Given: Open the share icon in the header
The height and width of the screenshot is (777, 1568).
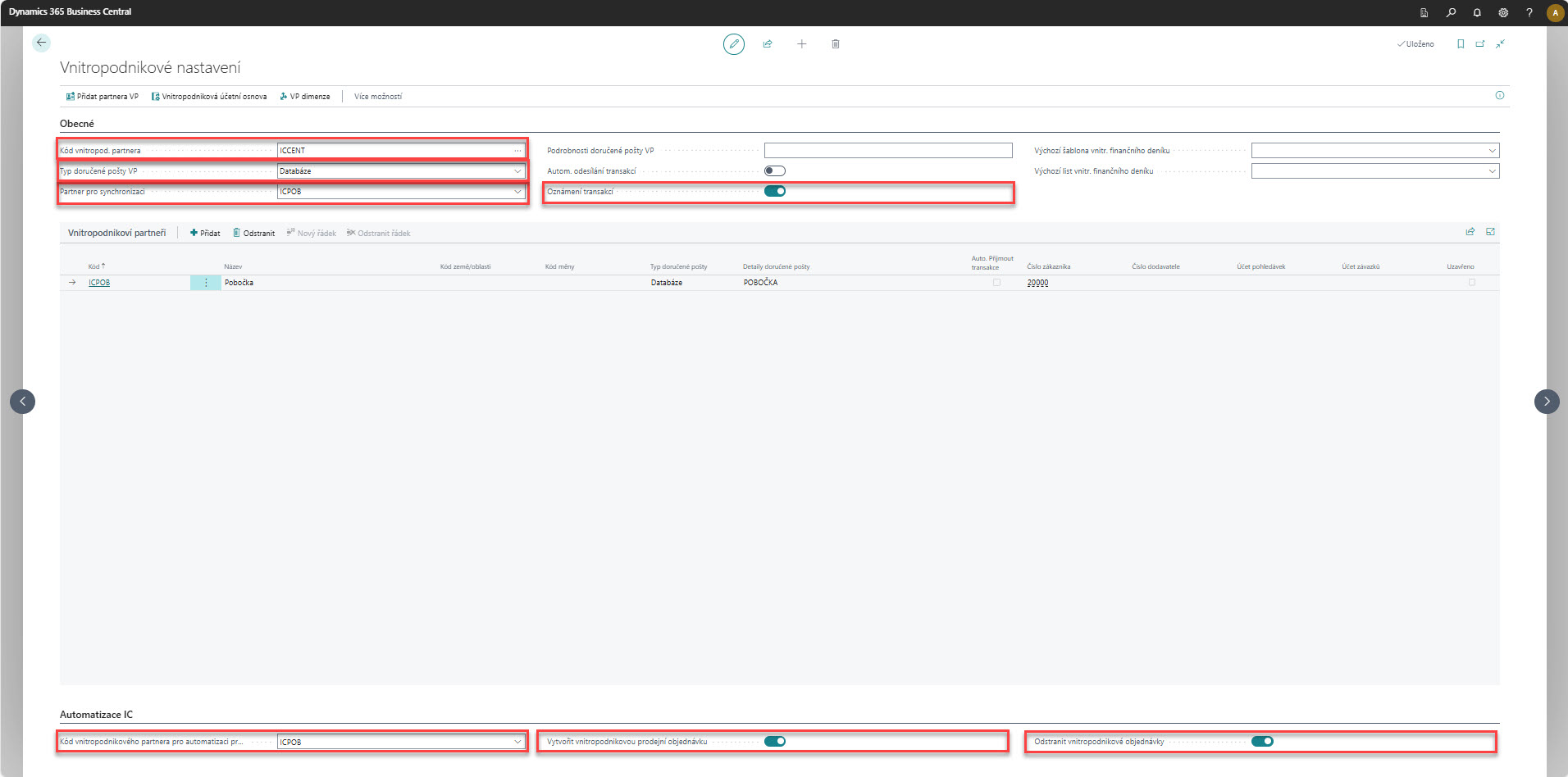Looking at the screenshot, I should (x=768, y=44).
